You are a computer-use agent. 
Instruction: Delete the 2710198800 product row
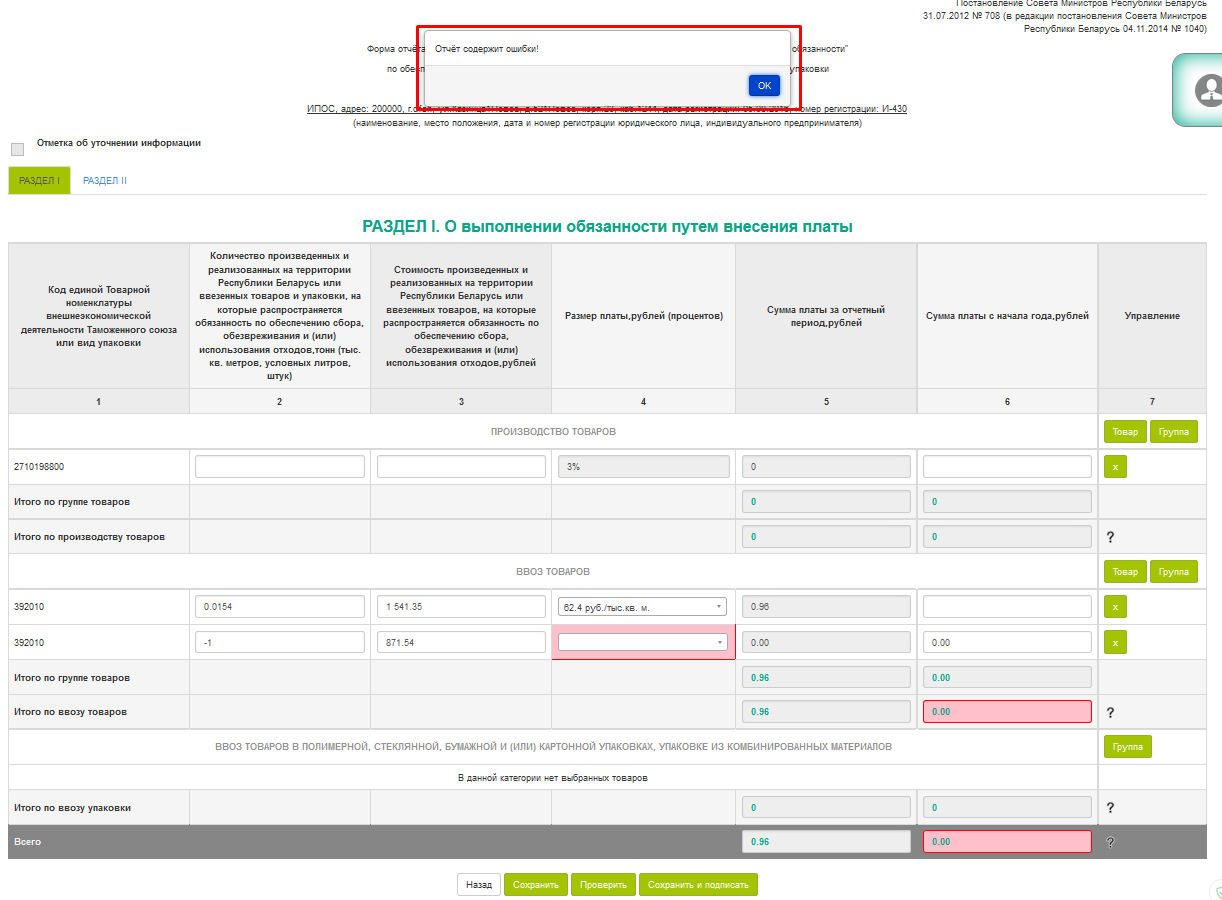coord(1115,466)
